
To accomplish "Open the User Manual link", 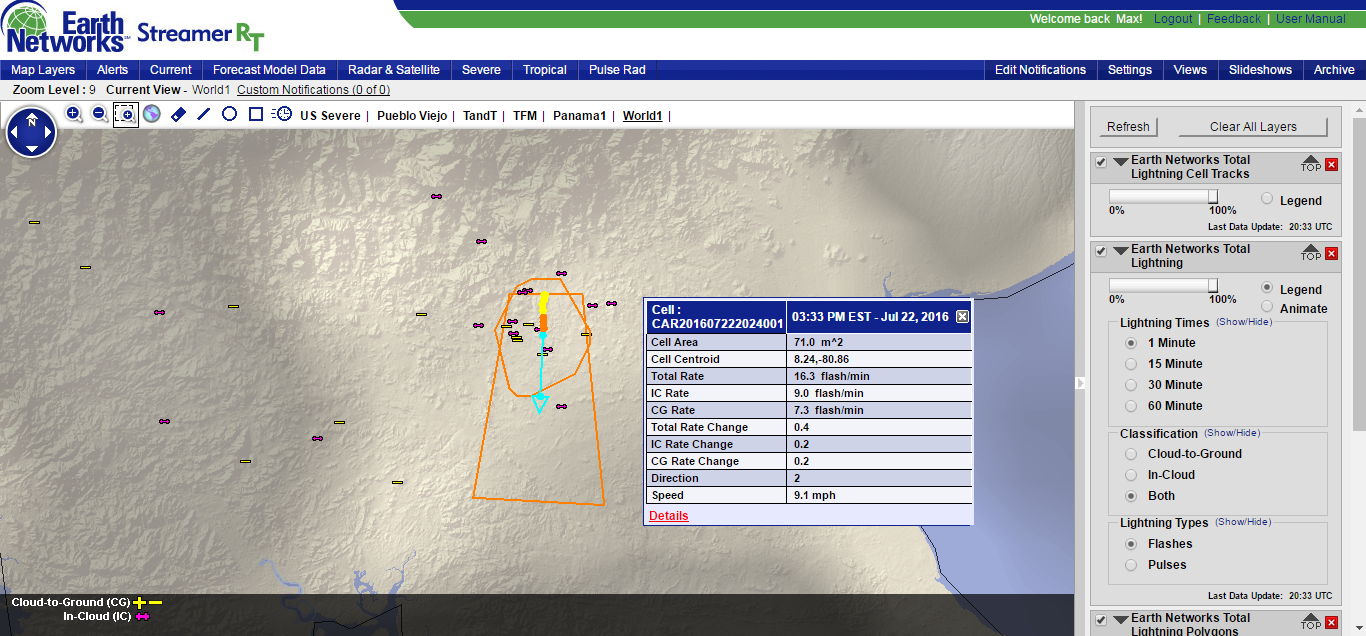I will tap(1311, 19).
